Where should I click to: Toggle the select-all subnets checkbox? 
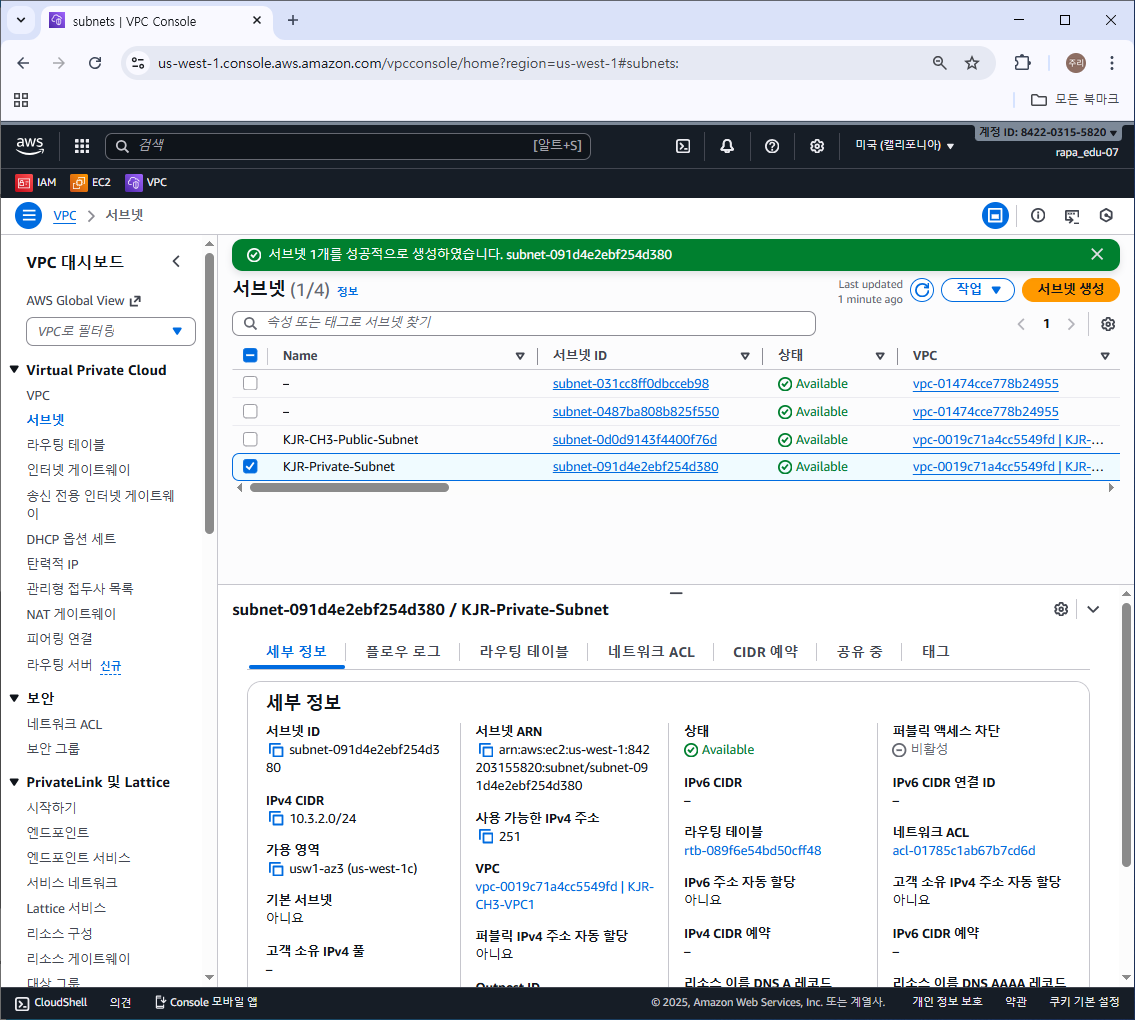pos(250,355)
